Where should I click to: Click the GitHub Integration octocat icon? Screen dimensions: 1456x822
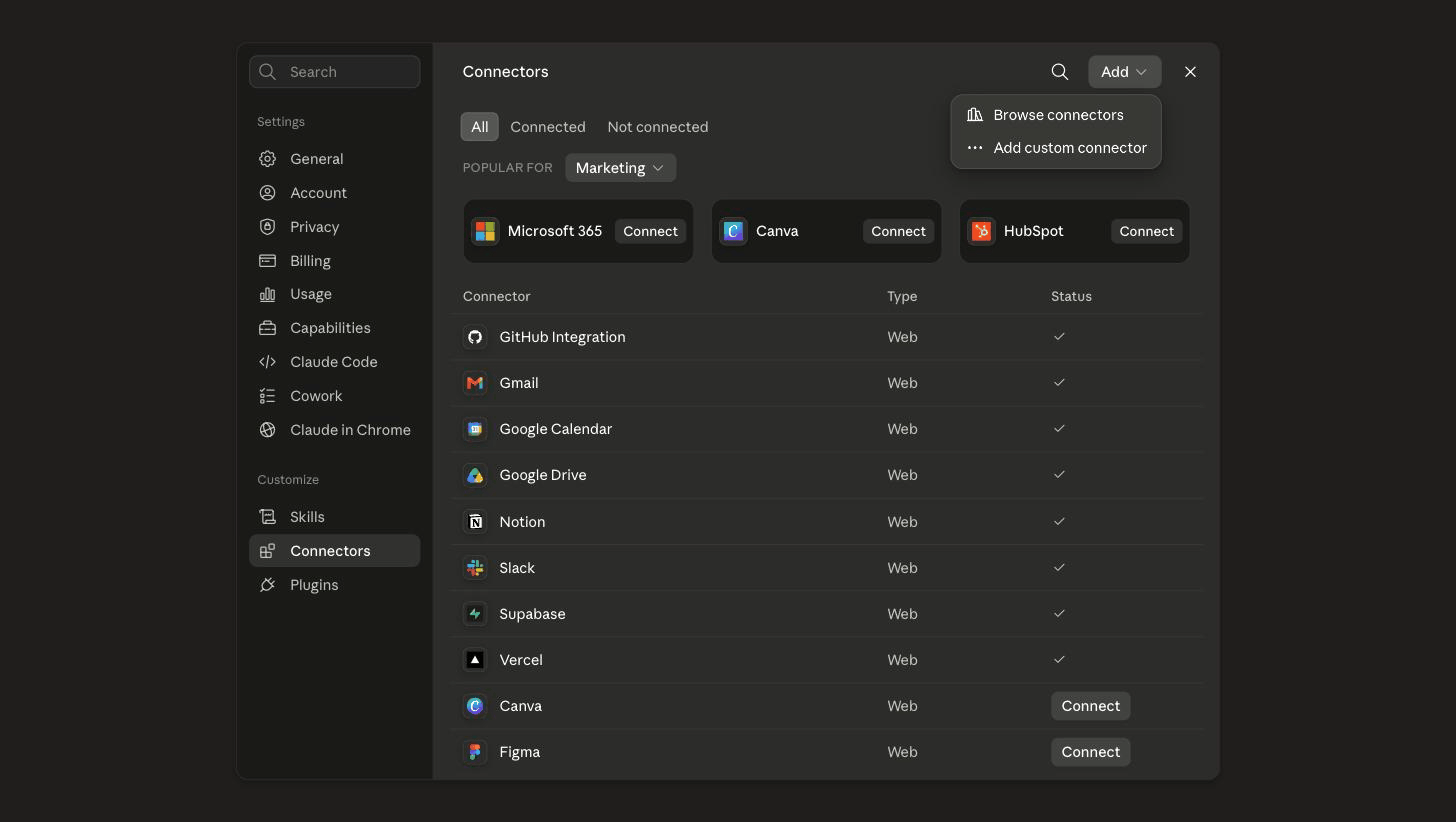click(475, 337)
